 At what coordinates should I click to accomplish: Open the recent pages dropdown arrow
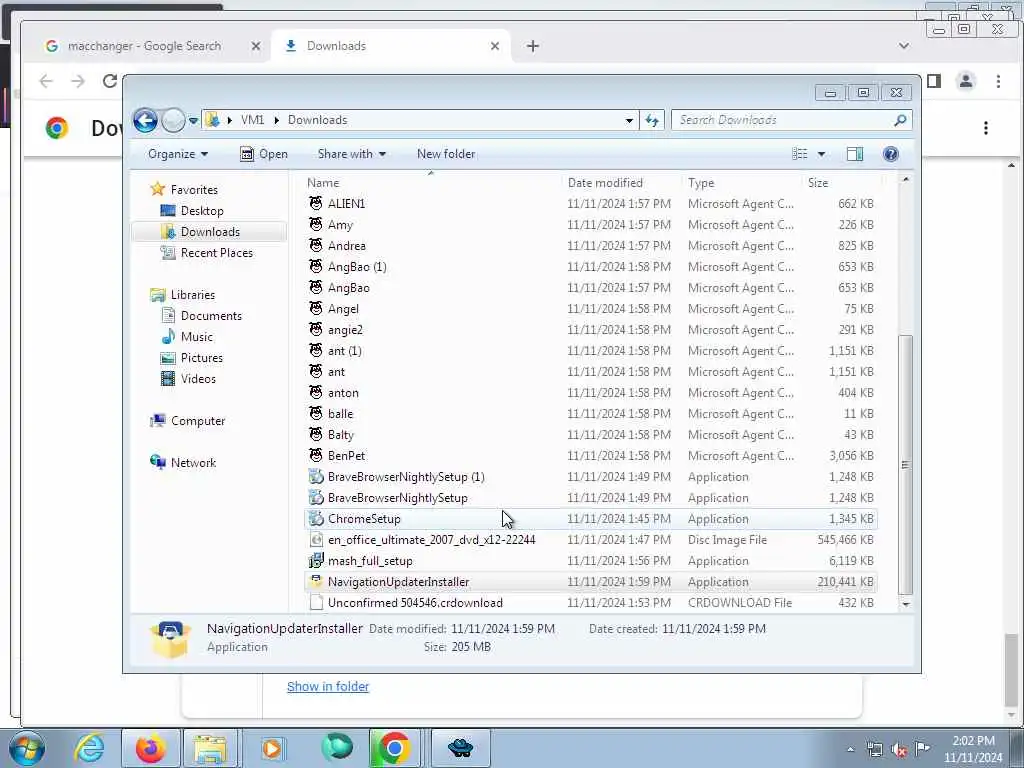pos(193,121)
